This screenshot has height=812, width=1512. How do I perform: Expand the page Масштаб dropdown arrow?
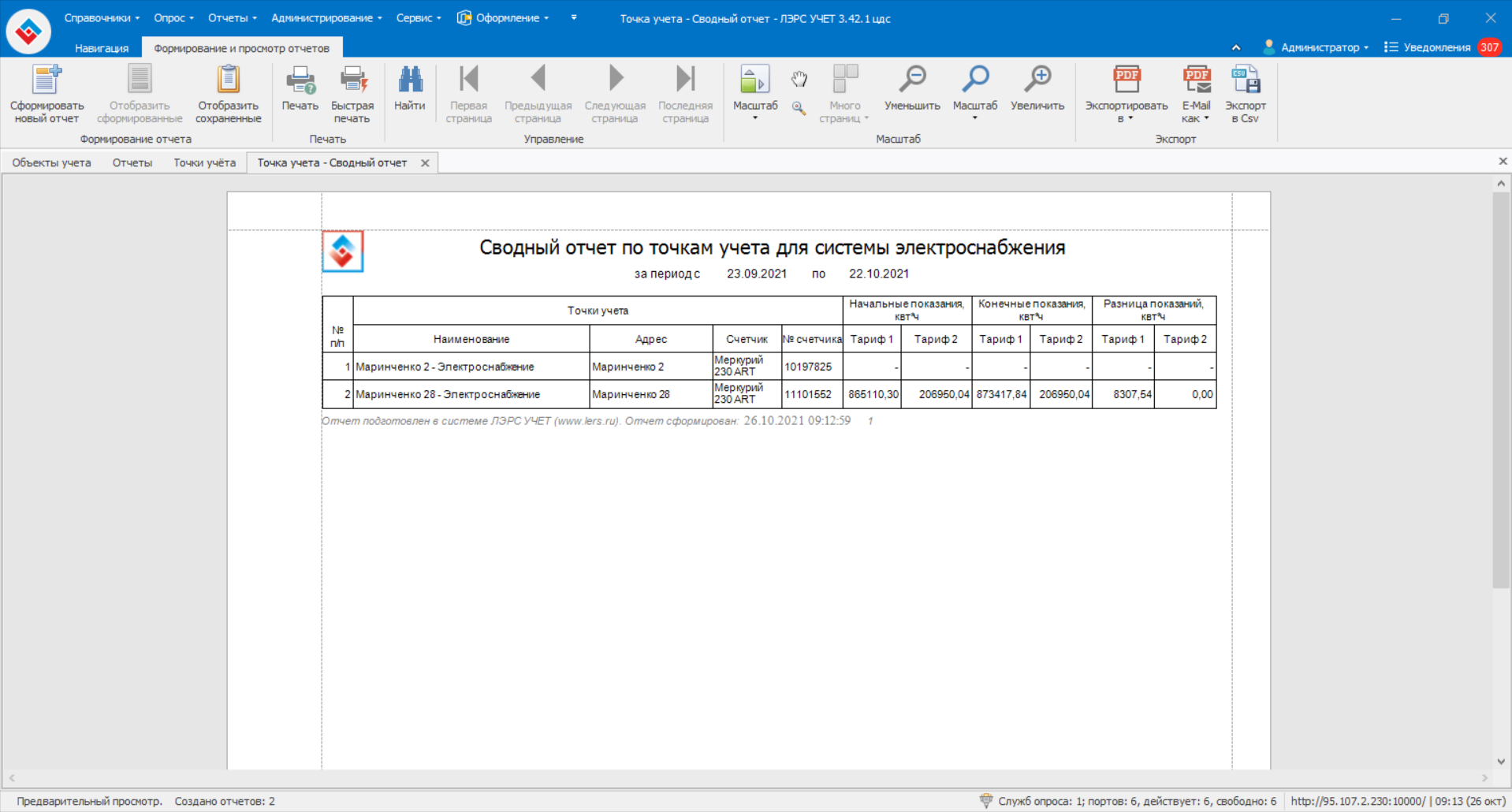(x=755, y=118)
